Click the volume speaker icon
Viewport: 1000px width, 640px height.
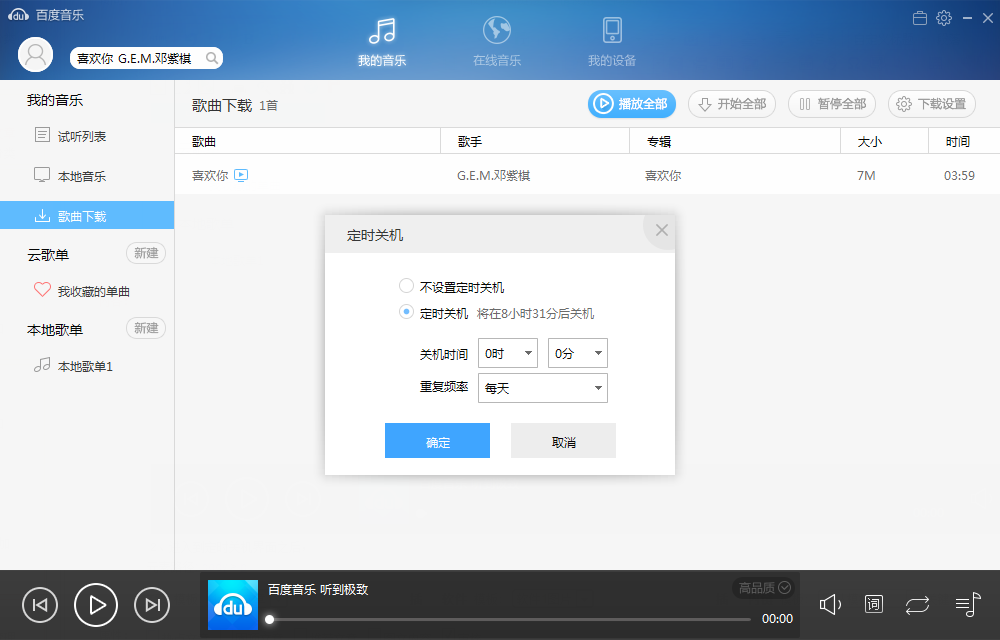coord(830,605)
